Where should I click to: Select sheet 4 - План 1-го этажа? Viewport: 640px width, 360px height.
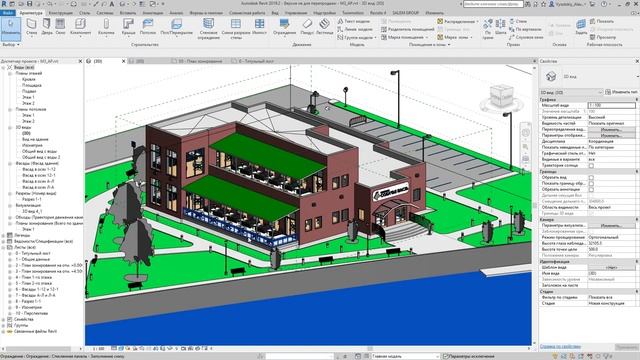34,277
